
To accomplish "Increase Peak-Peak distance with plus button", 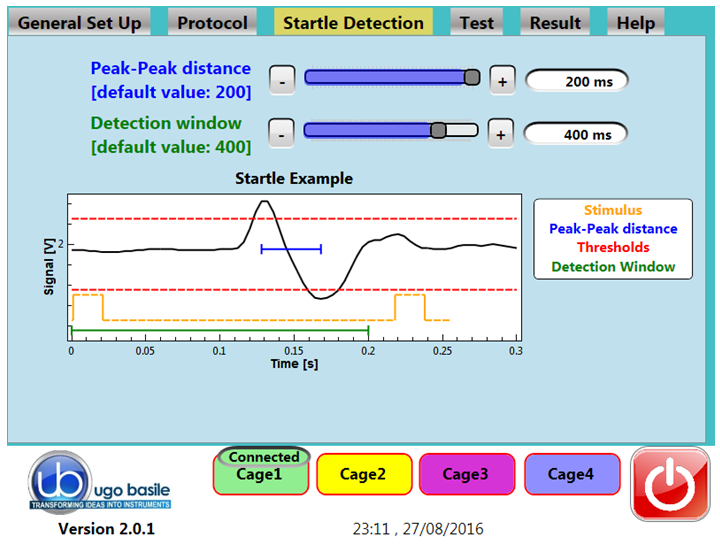I will pyautogui.click(x=501, y=80).
